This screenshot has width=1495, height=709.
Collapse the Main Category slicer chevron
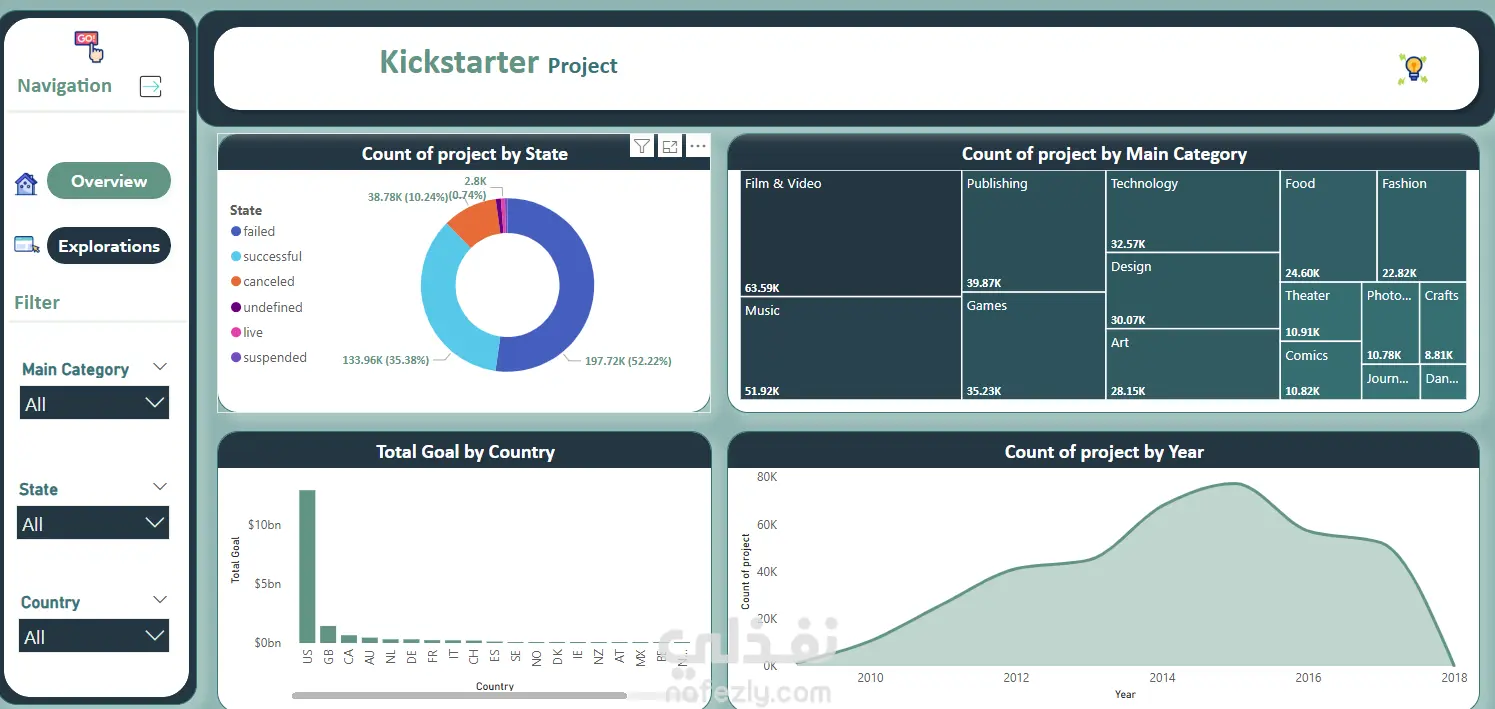(x=159, y=368)
